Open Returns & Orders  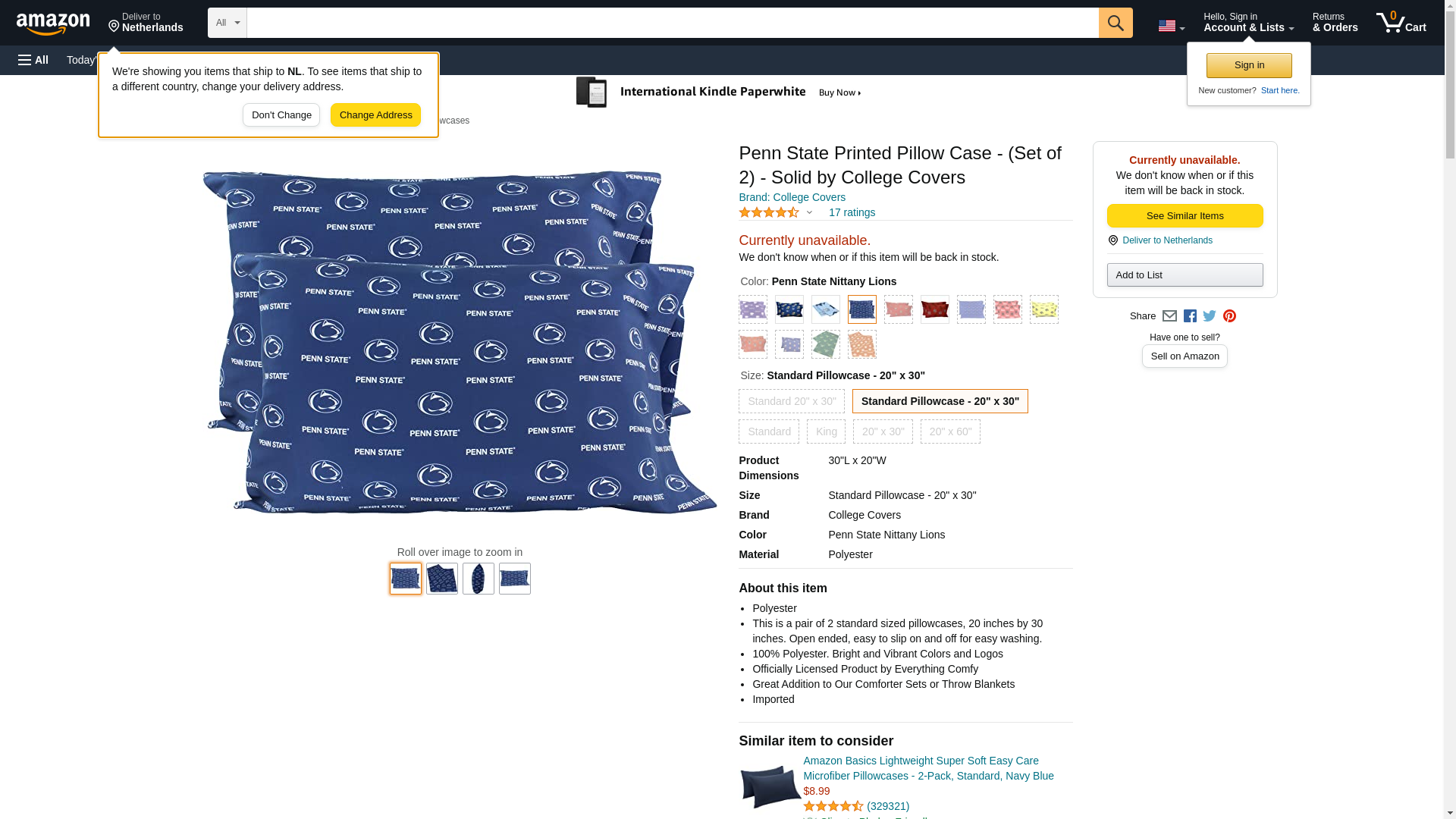[x=1335, y=23]
